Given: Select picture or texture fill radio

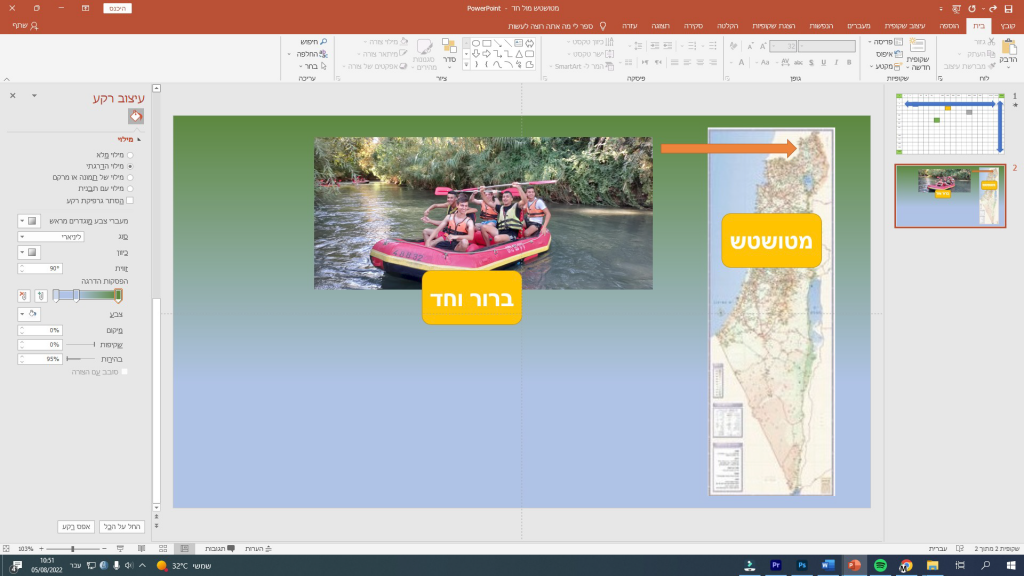Looking at the screenshot, I should click(130, 177).
